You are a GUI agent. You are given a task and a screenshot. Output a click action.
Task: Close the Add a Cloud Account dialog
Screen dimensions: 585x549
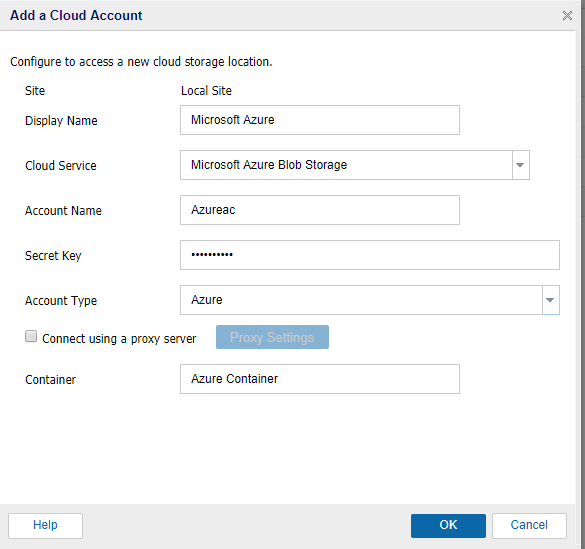[567, 16]
